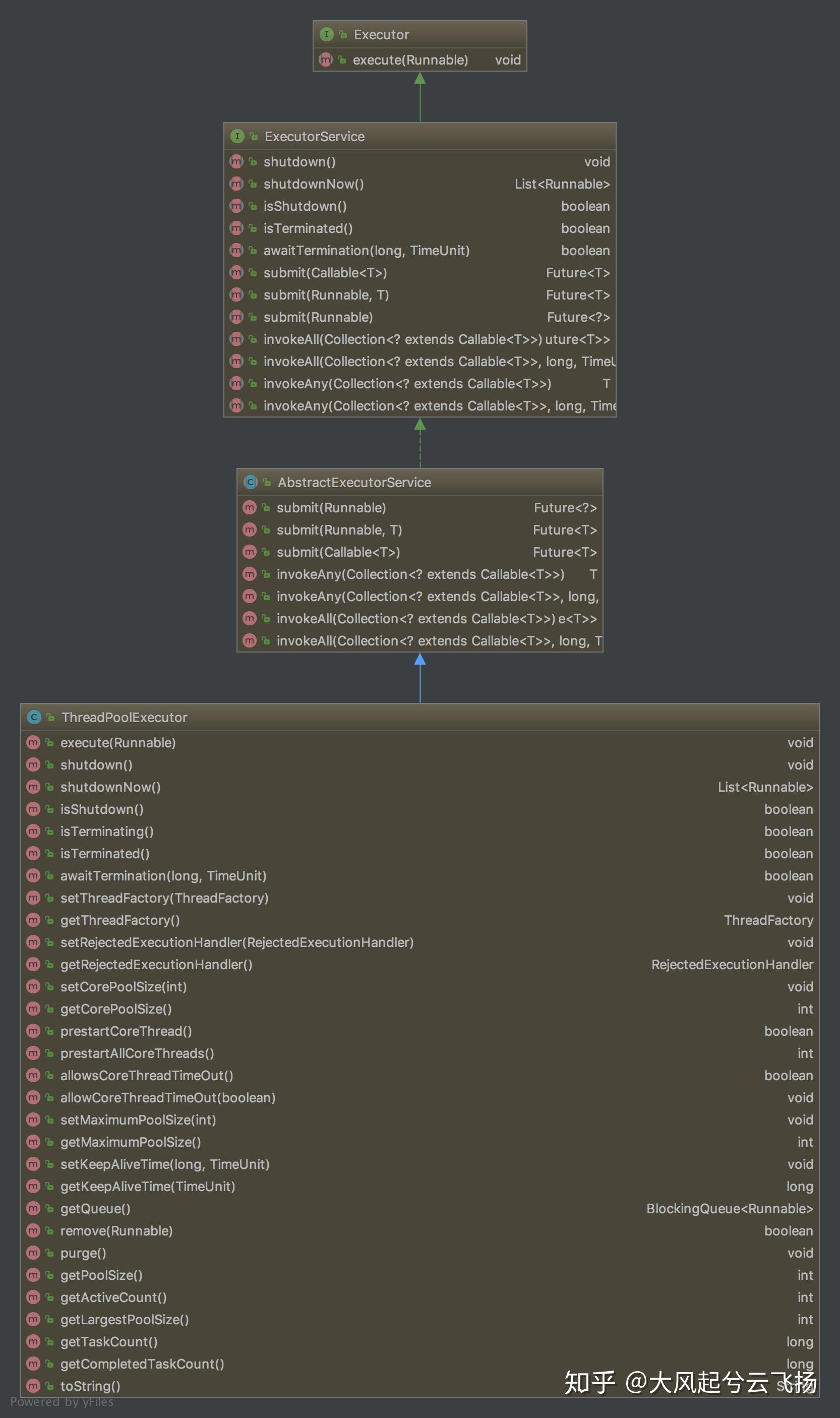The width and height of the screenshot is (840, 1418).
Task: Click the green interface icon beside Executor
Action: [x=326, y=34]
